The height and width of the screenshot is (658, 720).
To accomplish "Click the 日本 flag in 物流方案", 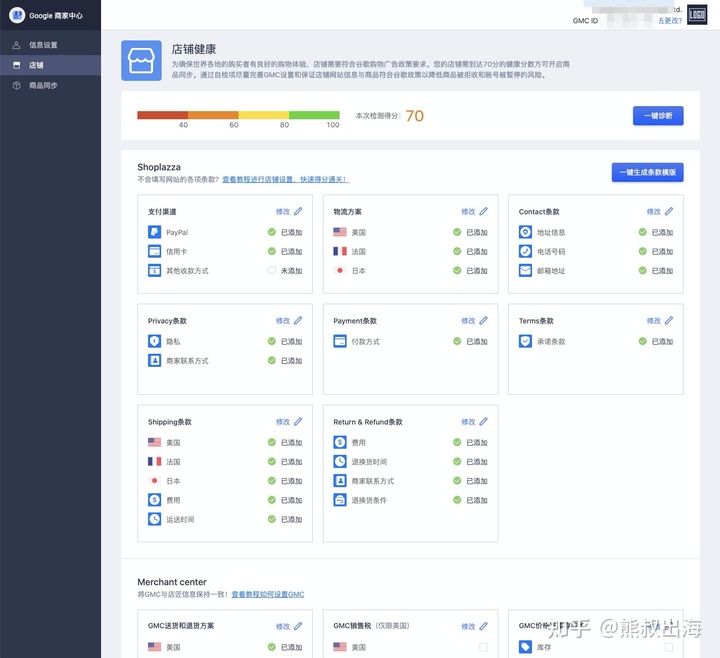I will click(x=340, y=270).
